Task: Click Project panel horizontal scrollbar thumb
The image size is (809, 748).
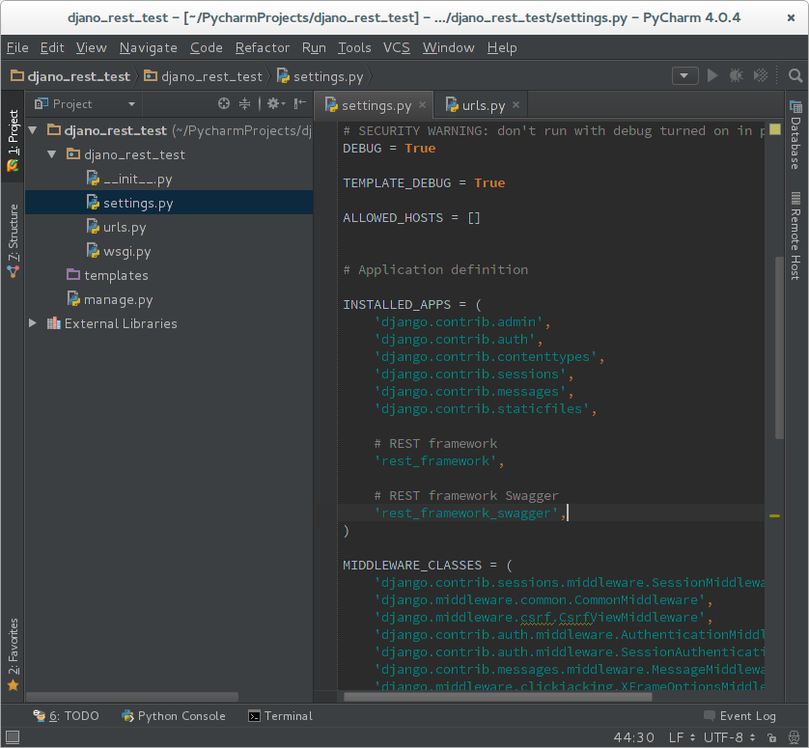Action: pyautogui.click(x=132, y=697)
